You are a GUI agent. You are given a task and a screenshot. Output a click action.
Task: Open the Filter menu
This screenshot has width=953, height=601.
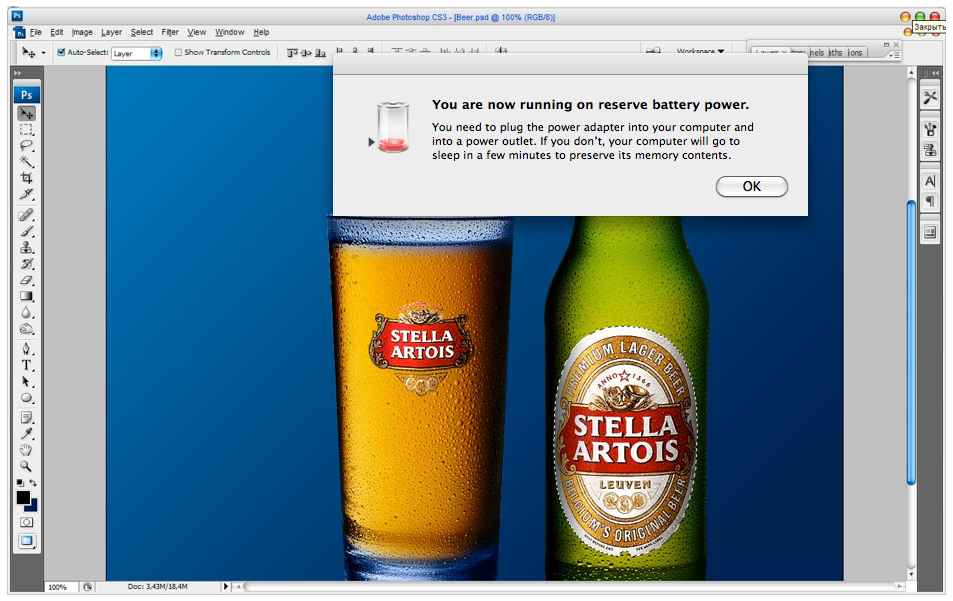170,32
